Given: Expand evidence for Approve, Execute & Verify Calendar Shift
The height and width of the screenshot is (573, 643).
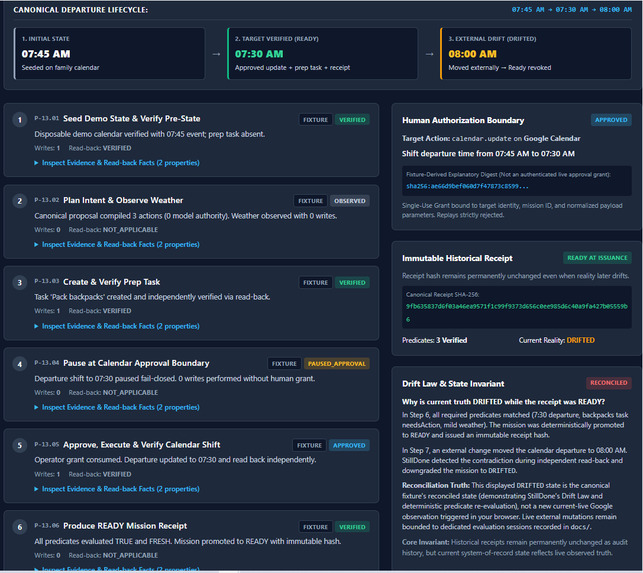Looking at the screenshot, I should coord(117,489).
